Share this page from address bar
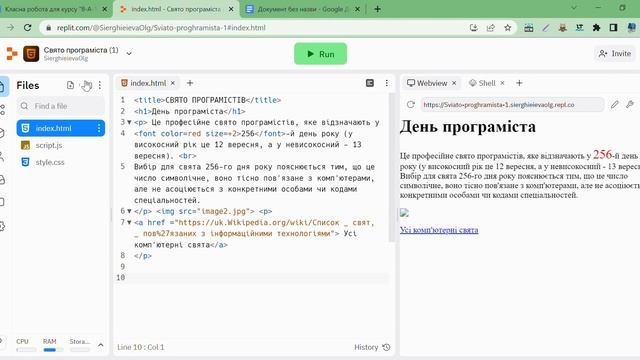The height and width of the screenshot is (360, 640). pos(491,28)
